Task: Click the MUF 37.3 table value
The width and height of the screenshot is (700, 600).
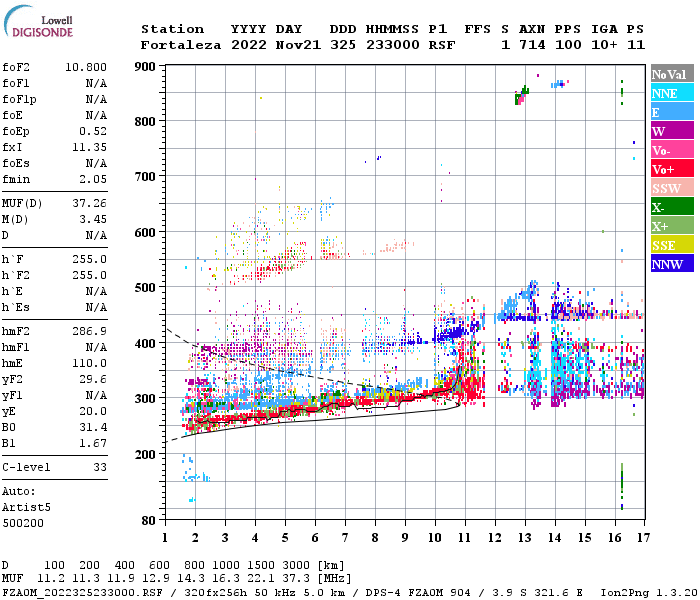Action: (296, 579)
